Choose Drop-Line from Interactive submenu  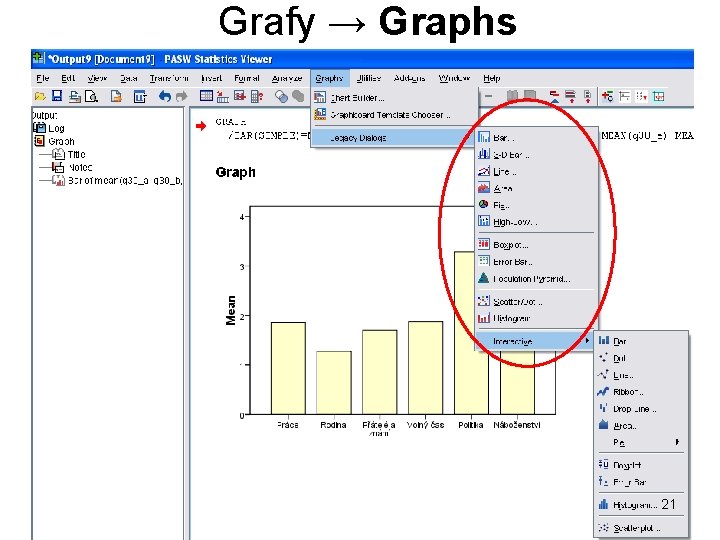tap(641, 409)
